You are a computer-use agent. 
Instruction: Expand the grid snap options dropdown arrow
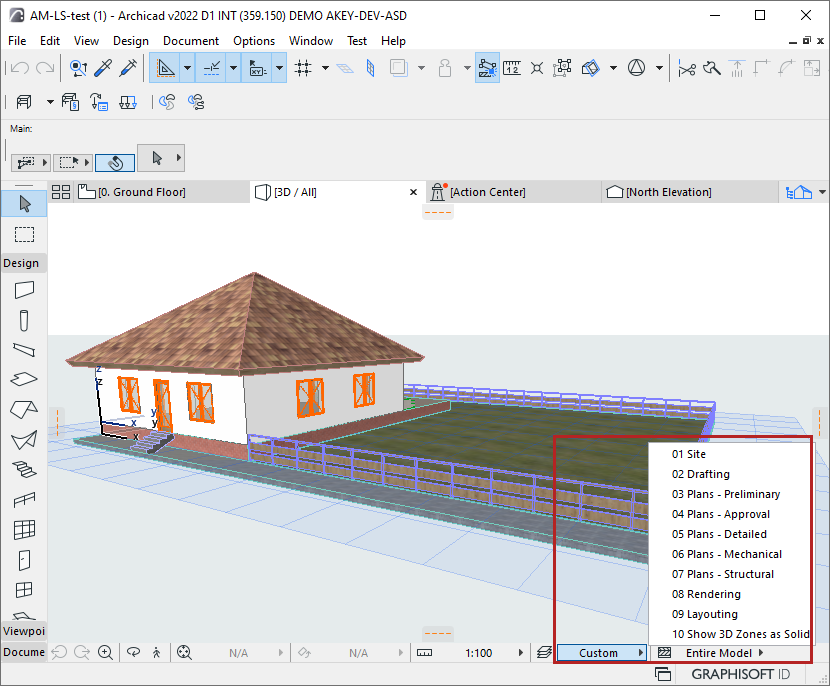(x=325, y=68)
